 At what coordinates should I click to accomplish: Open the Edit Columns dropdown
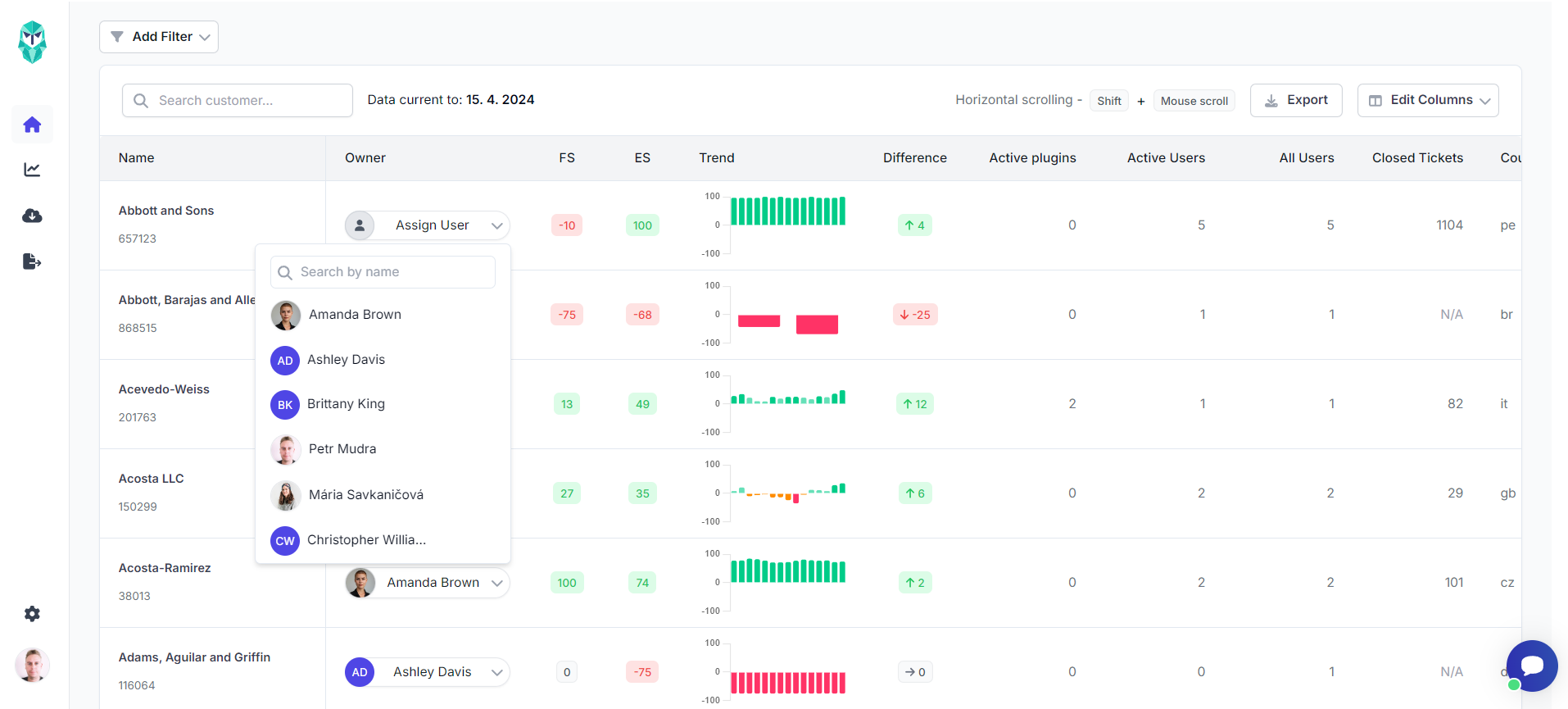(x=1428, y=100)
